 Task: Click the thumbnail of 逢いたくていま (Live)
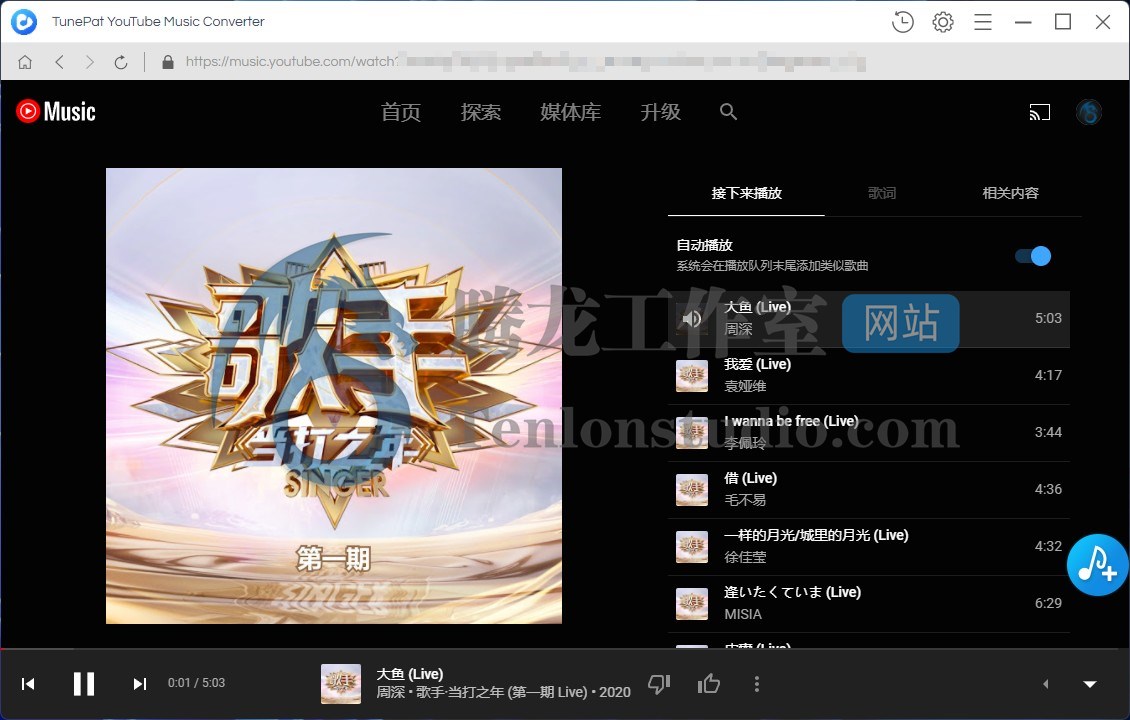692,603
